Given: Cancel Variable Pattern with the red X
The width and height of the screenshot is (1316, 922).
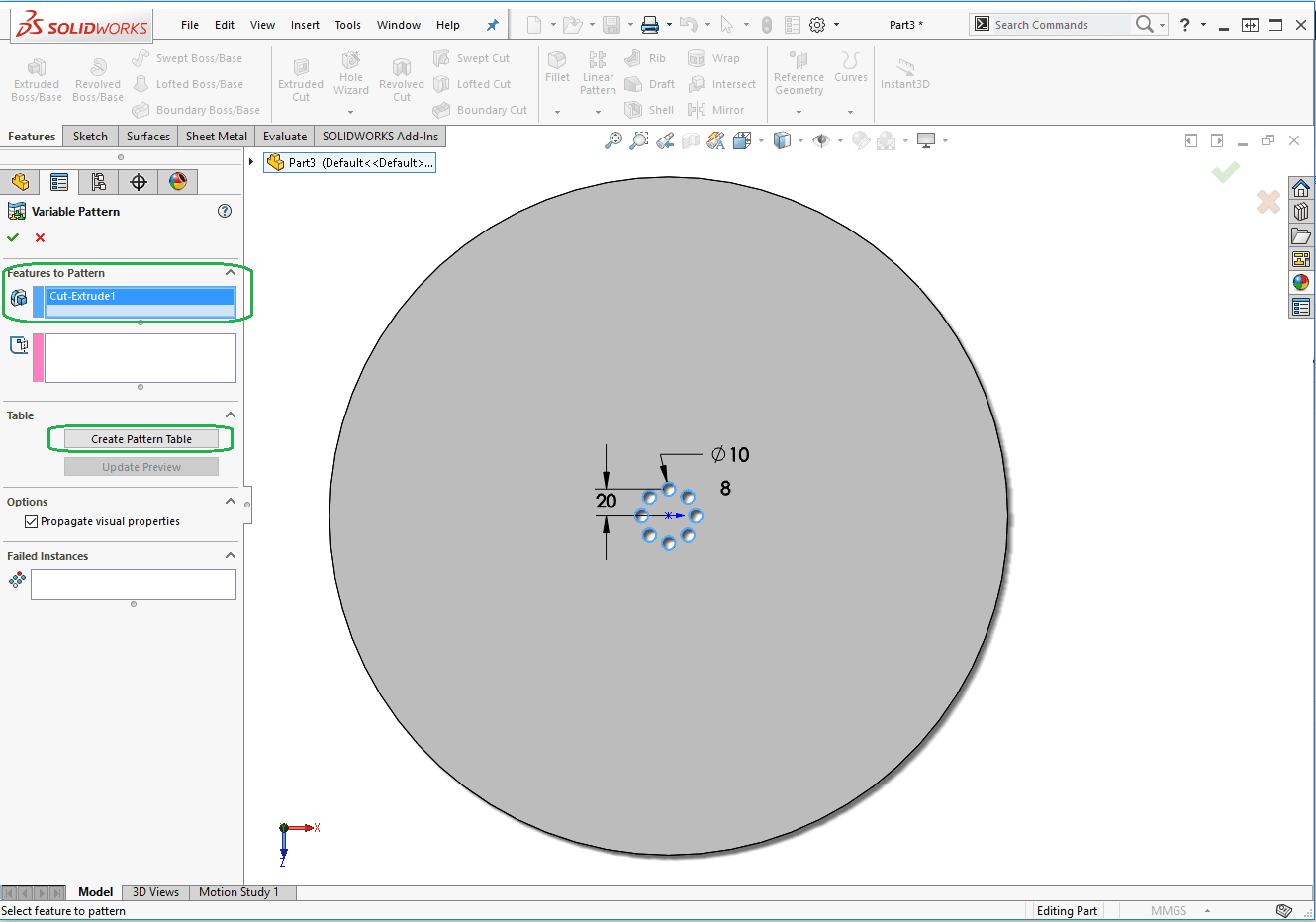Looking at the screenshot, I should click(40, 237).
